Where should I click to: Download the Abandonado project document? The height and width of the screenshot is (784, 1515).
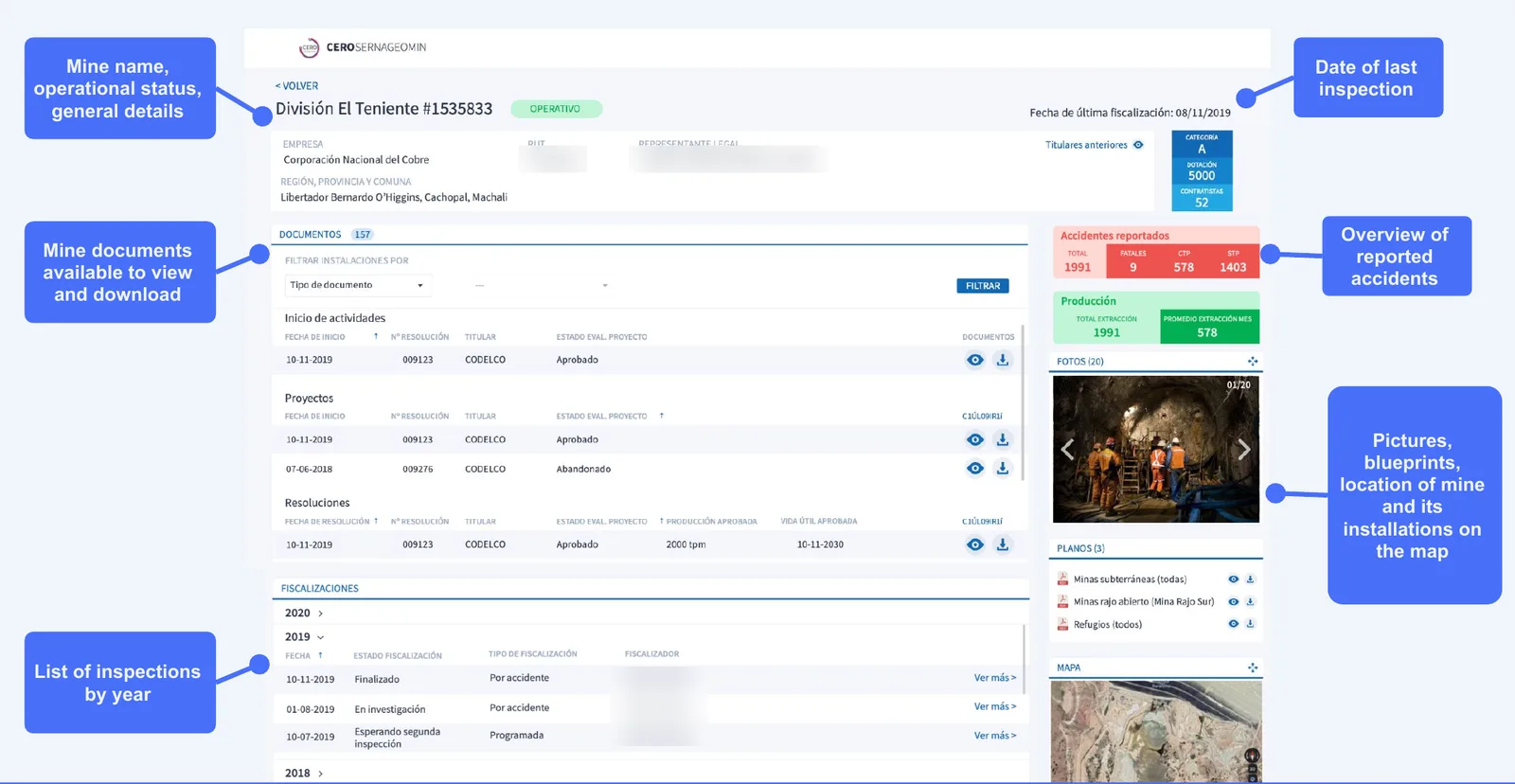coord(1003,469)
